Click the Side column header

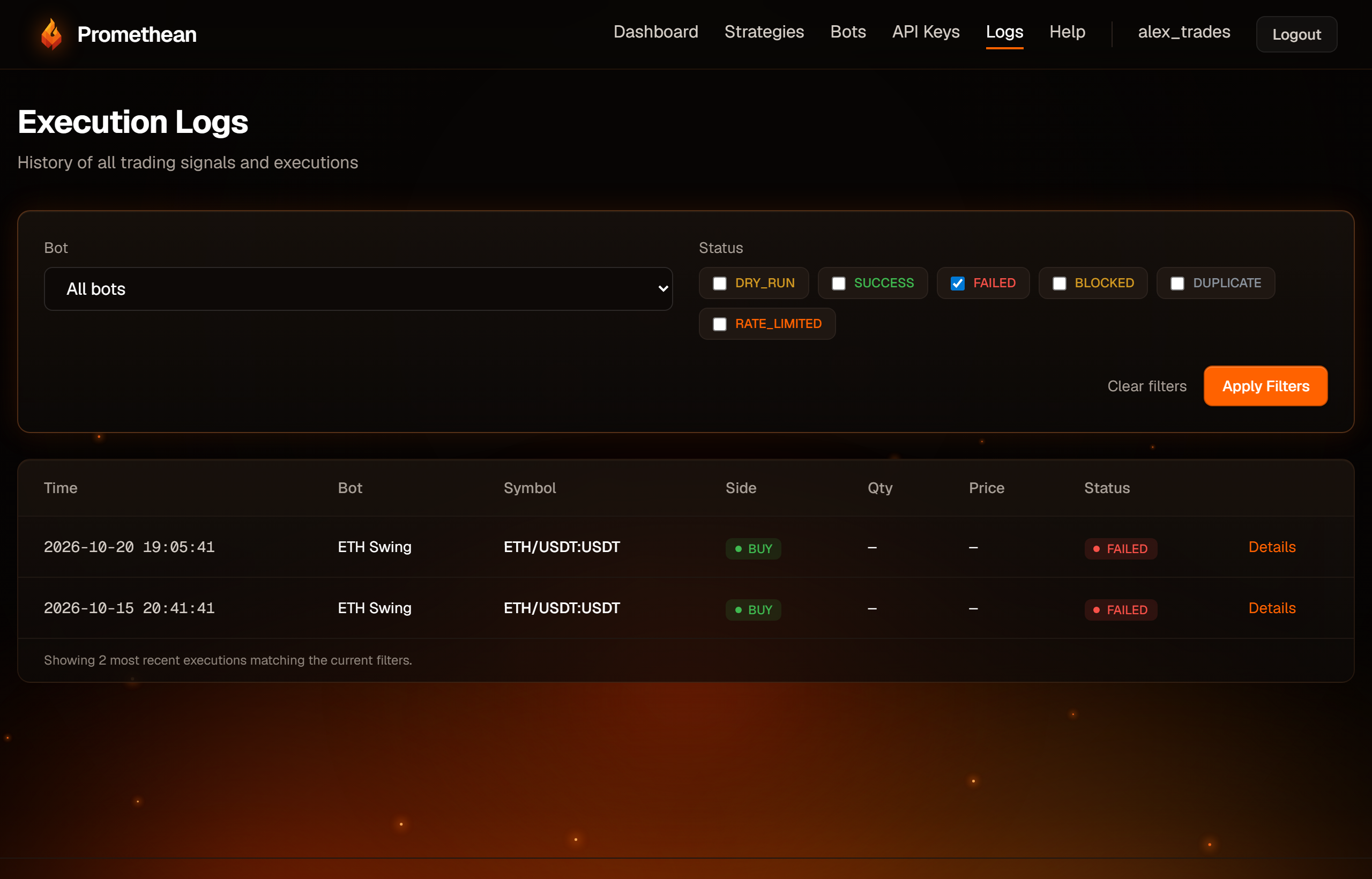(x=741, y=488)
